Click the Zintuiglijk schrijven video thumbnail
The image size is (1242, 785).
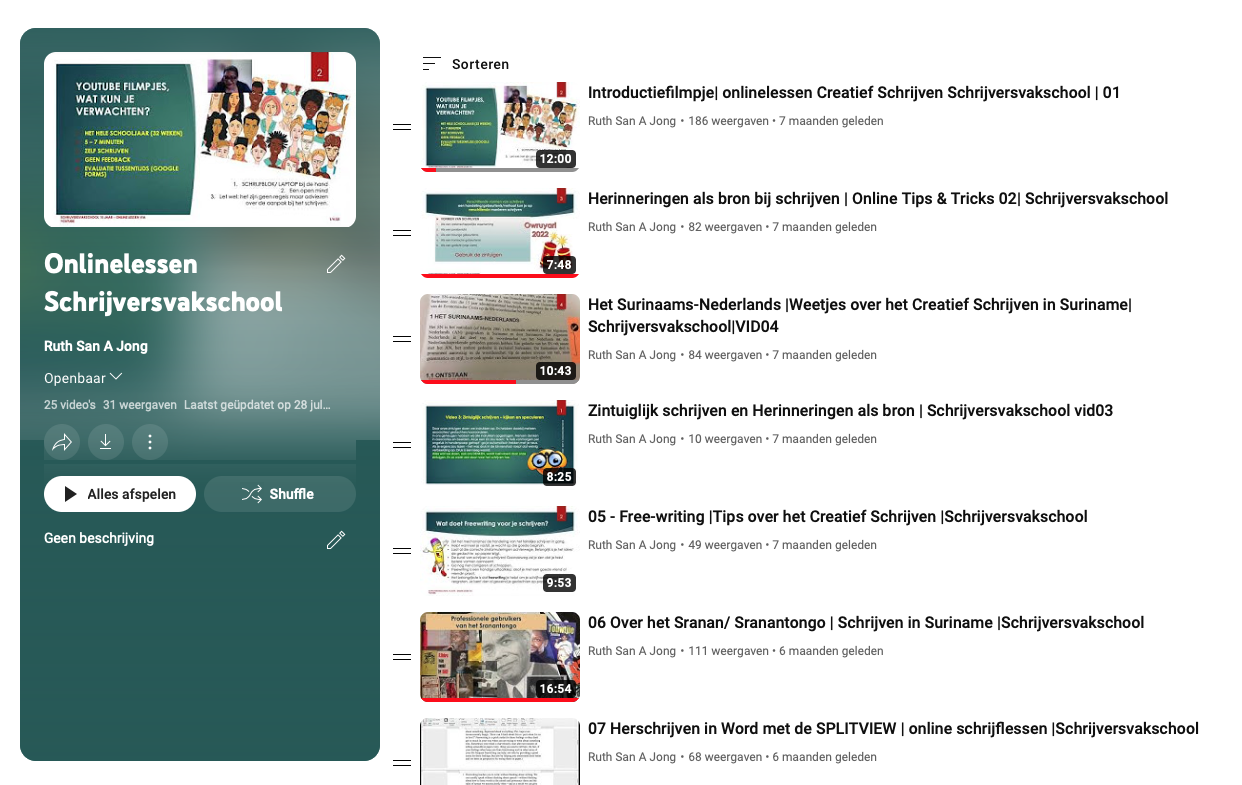tap(499, 443)
